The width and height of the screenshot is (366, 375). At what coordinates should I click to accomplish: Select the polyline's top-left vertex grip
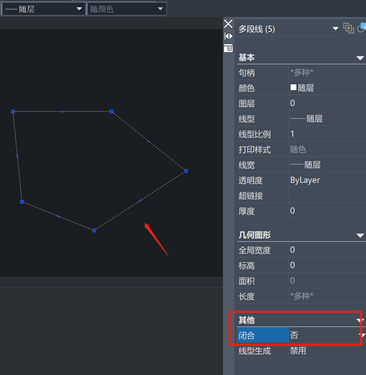(13, 111)
